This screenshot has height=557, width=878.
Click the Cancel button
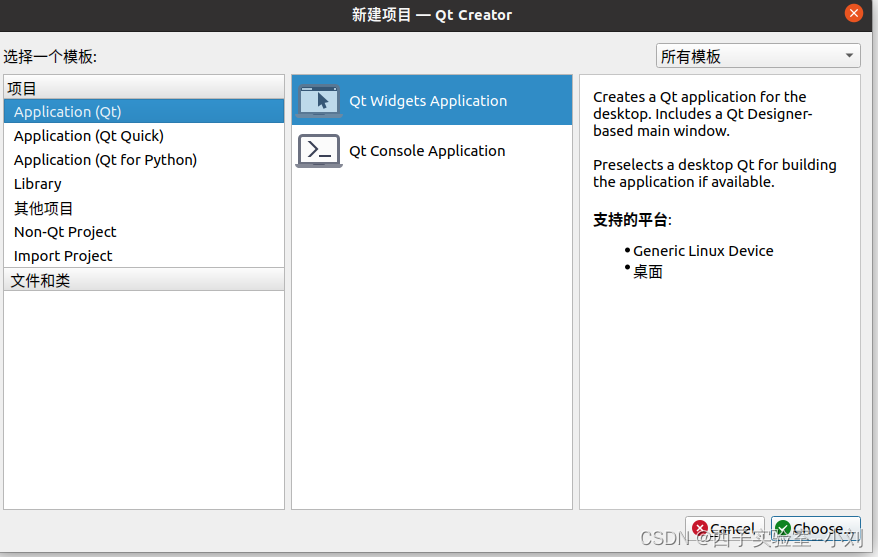click(x=725, y=528)
